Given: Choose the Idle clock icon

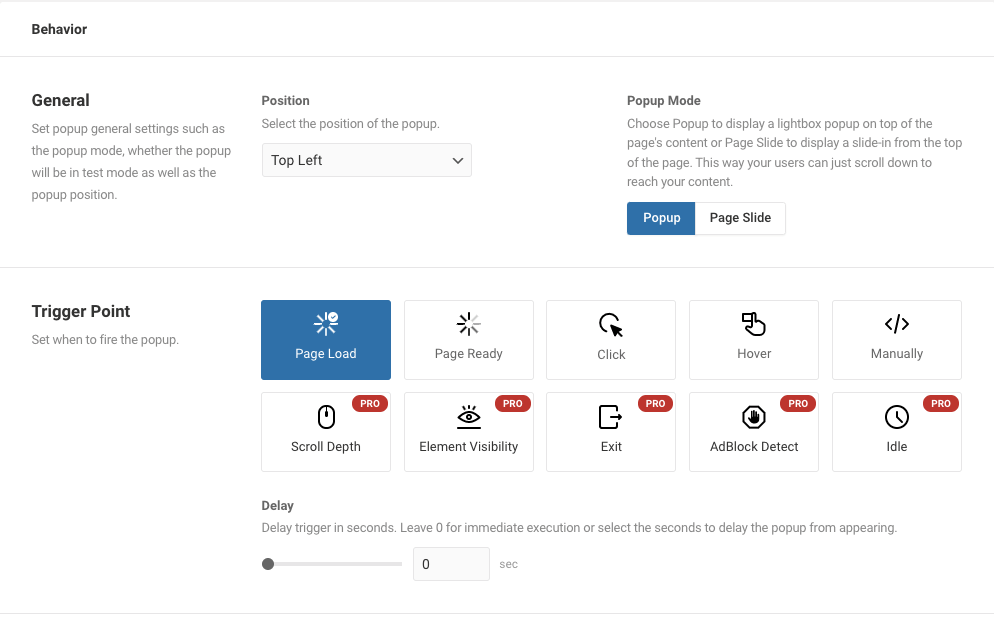Looking at the screenshot, I should (896, 417).
